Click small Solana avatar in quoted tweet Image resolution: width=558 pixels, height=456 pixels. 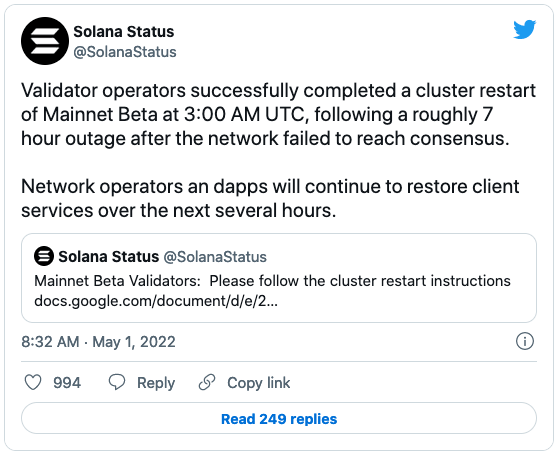44,256
